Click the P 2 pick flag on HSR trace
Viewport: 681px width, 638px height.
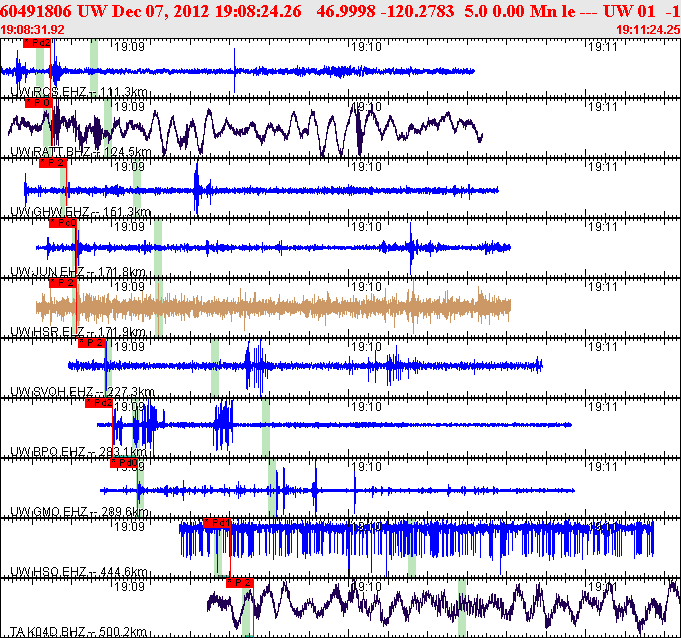coord(63,283)
